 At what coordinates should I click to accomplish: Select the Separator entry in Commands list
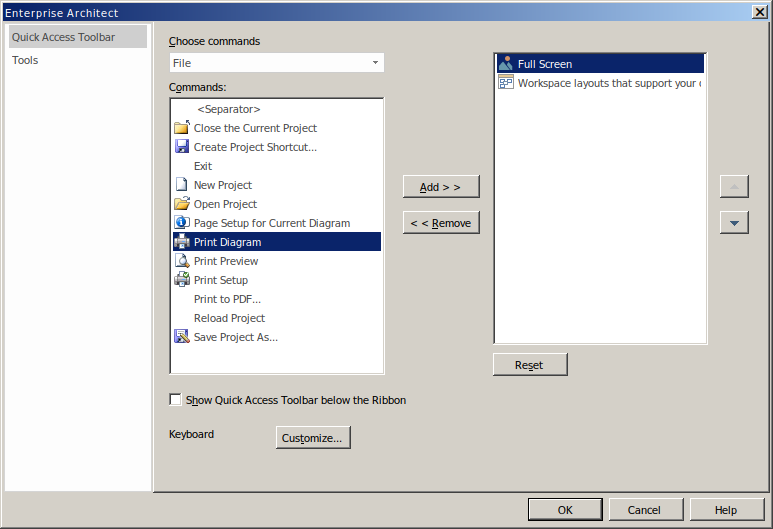(229, 109)
